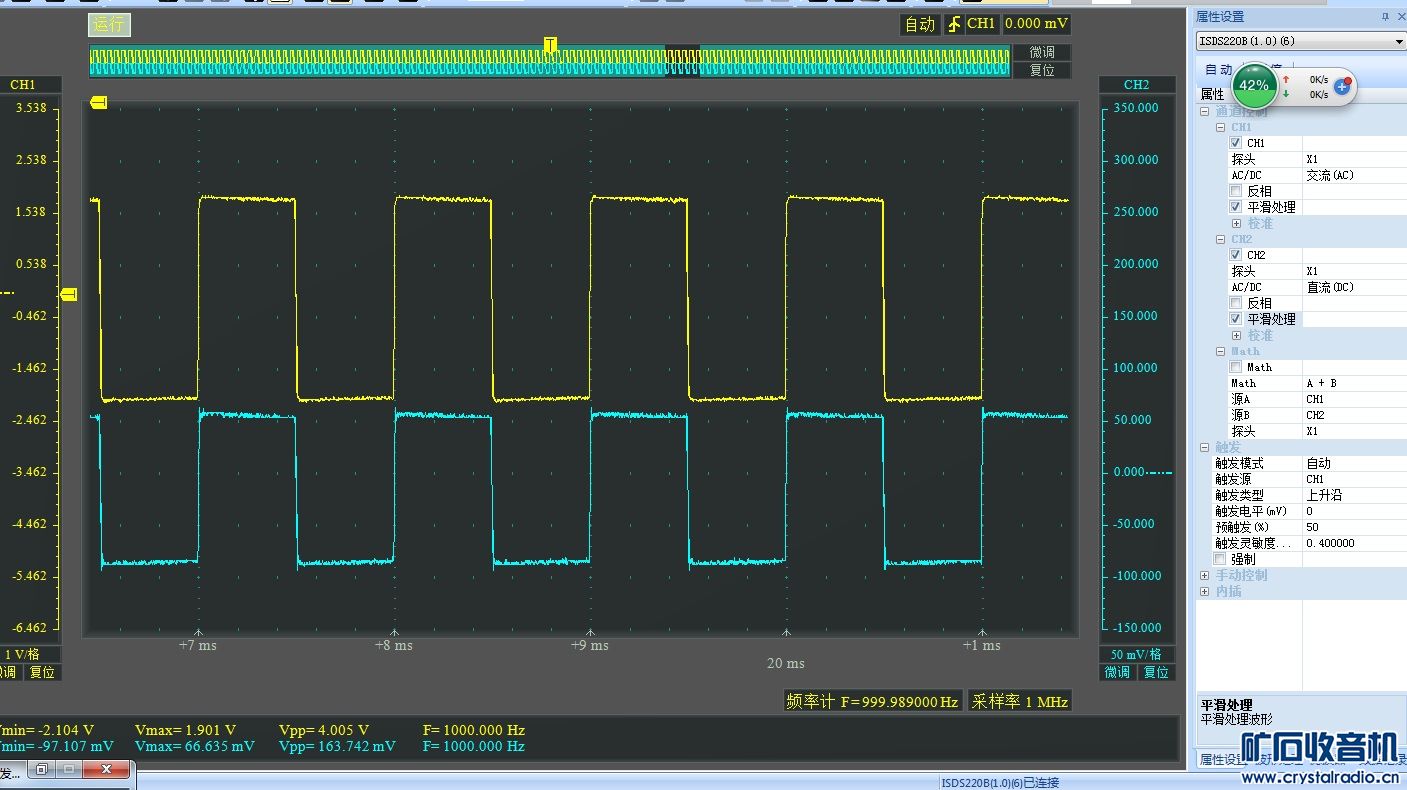Viewport: 1407px width, 790px height.
Task: Toggle the 强制 (force) trigger checkbox
Action: tap(1219, 559)
